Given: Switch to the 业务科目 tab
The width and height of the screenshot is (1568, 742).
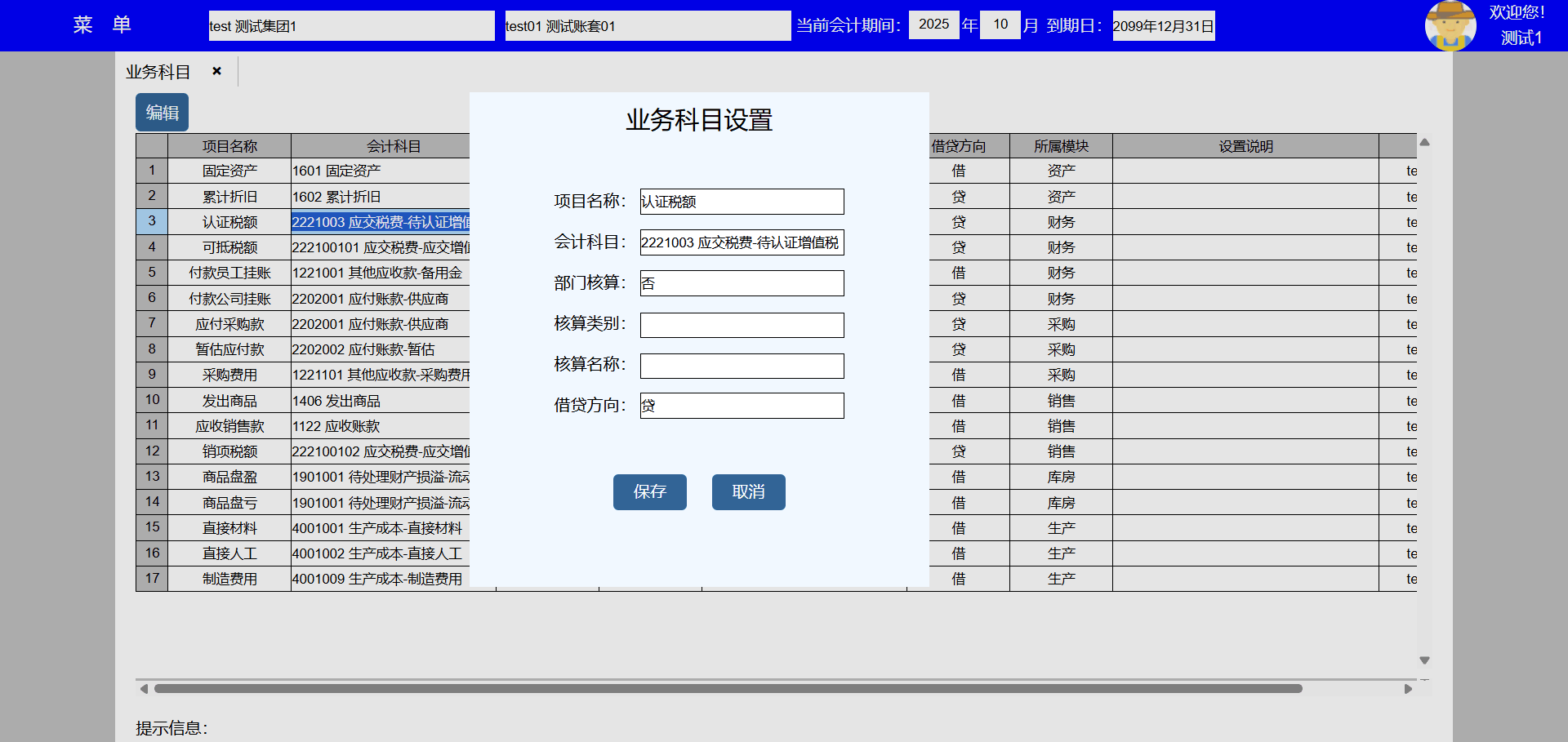Looking at the screenshot, I should 158,72.
